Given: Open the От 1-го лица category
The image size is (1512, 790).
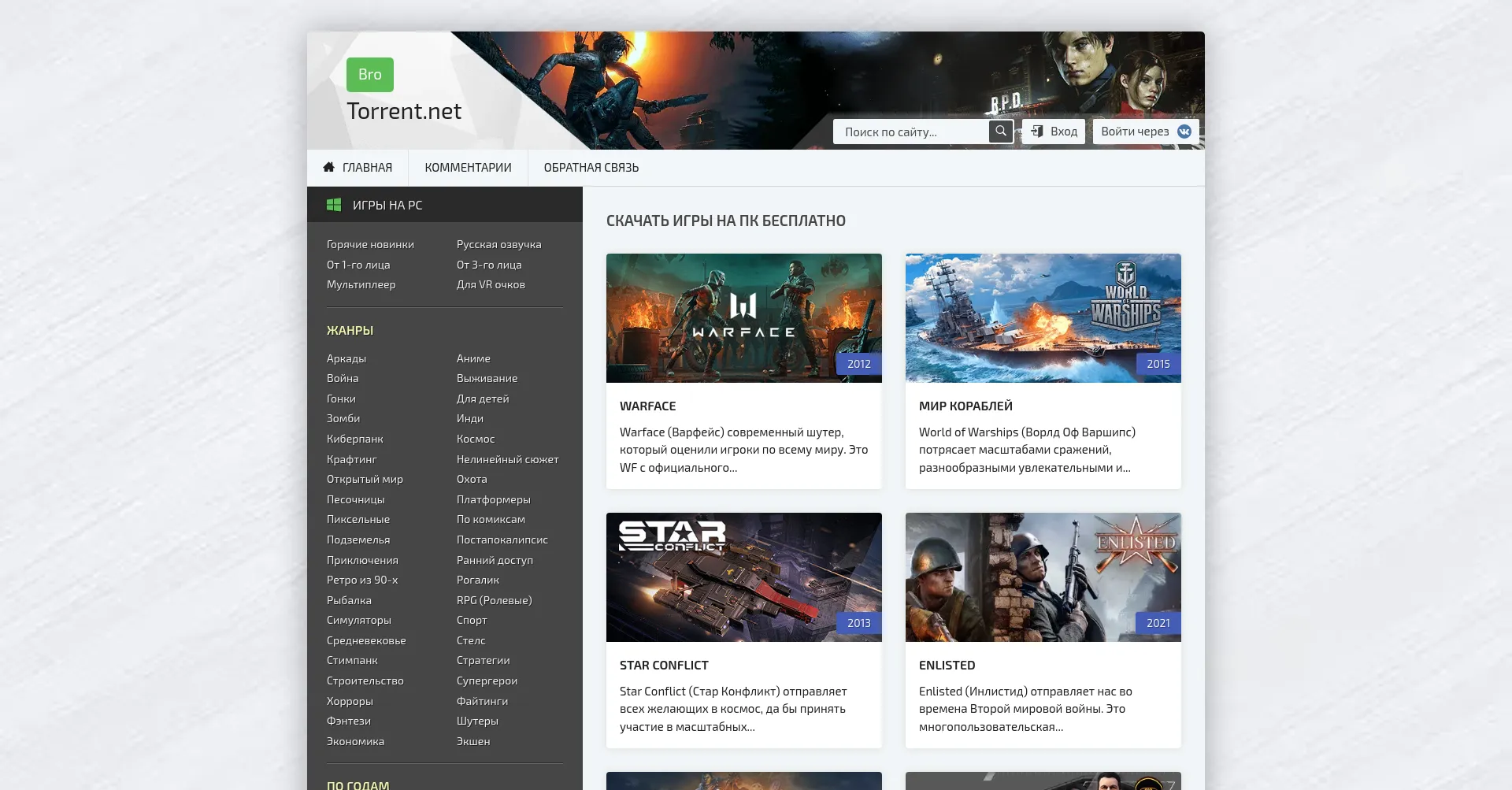Looking at the screenshot, I should click(358, 265).
